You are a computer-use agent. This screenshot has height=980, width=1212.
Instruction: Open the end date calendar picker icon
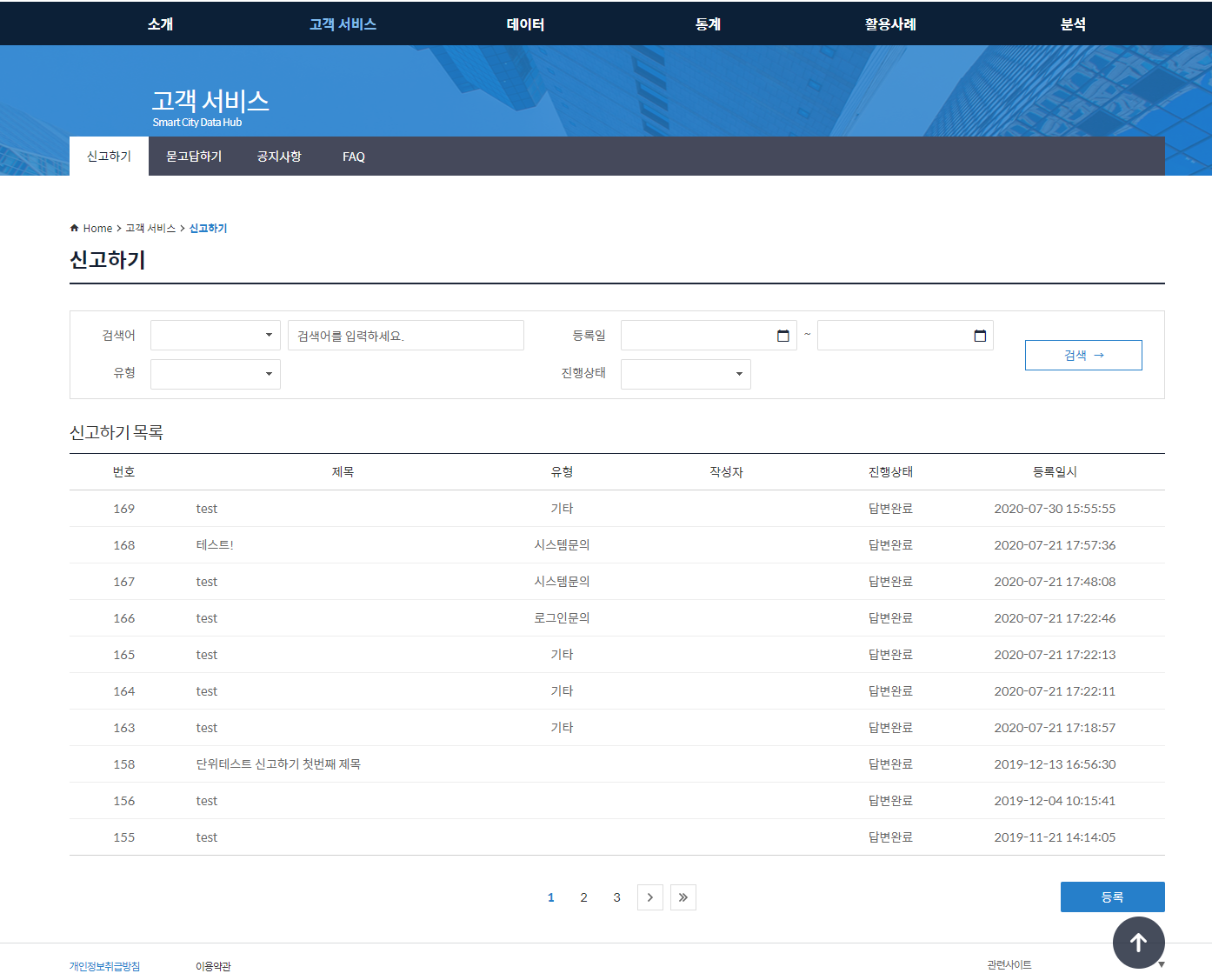[980, 336]
